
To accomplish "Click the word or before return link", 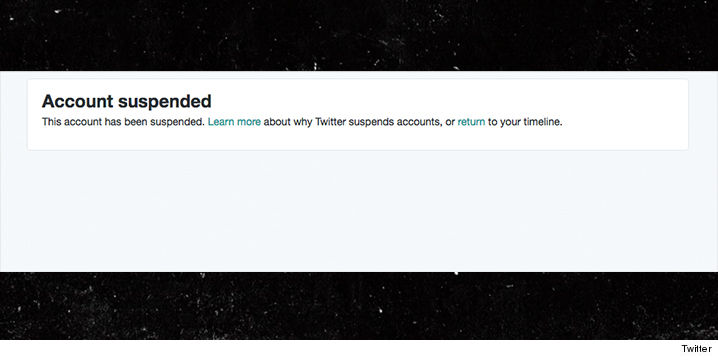I will pos(450,123).
